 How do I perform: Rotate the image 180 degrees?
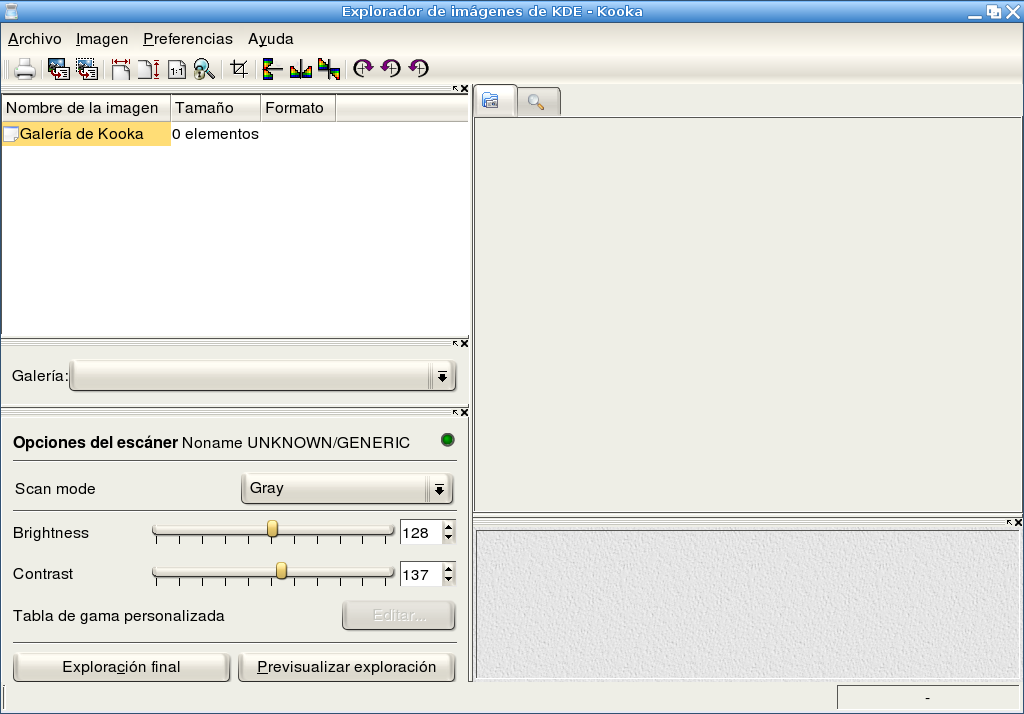tap(419, 69)
